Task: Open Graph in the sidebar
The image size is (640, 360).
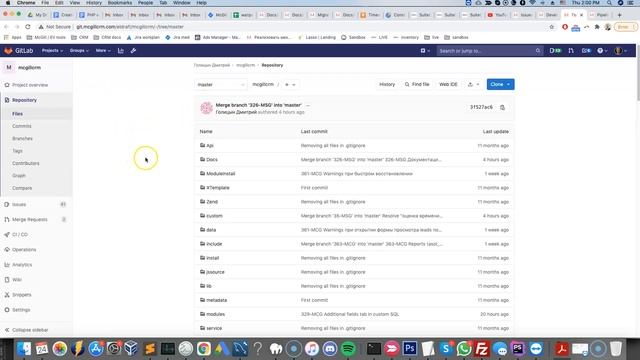Action: (19, 176)
